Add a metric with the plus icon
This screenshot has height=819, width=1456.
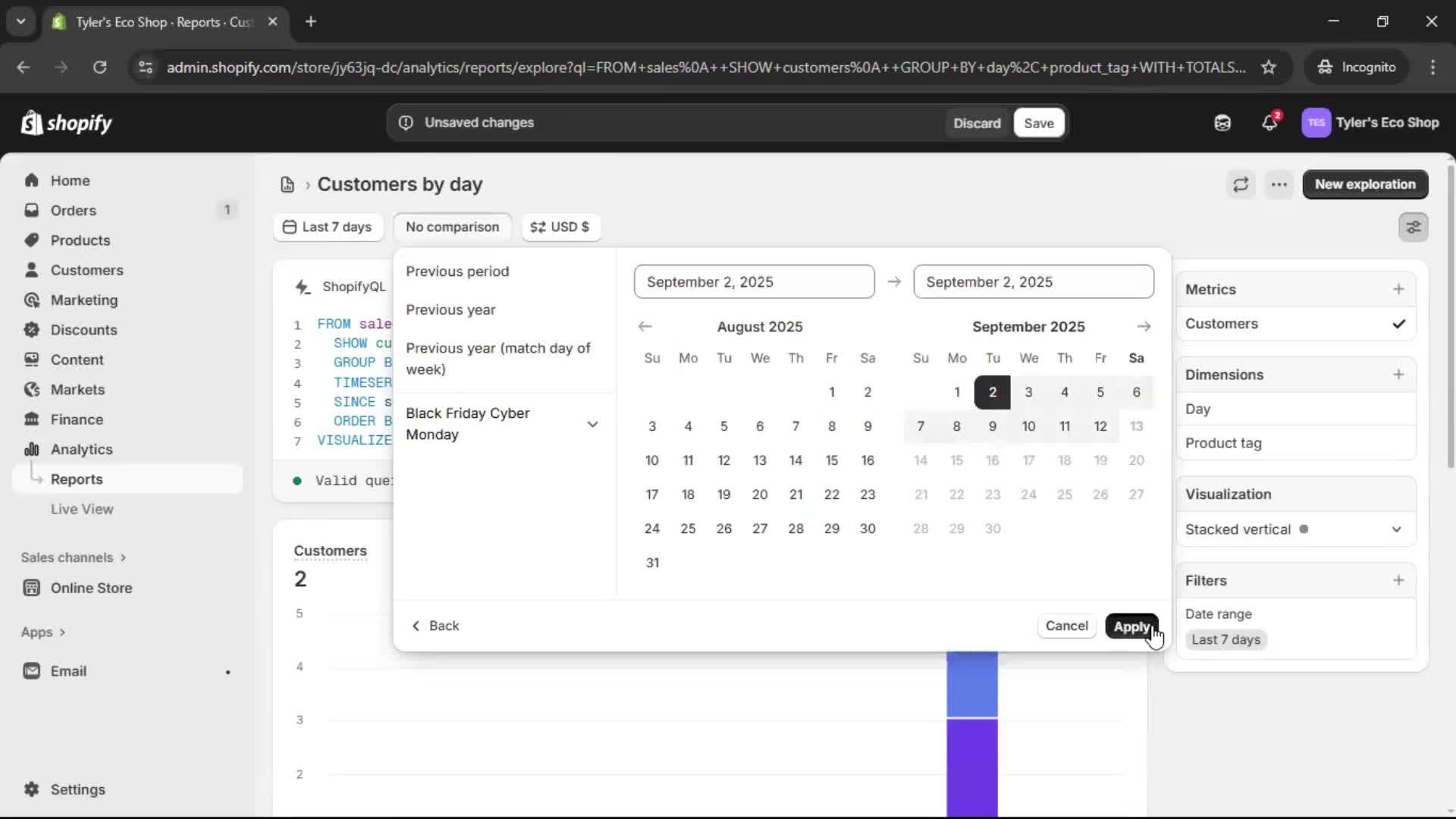click(1398, 289)
